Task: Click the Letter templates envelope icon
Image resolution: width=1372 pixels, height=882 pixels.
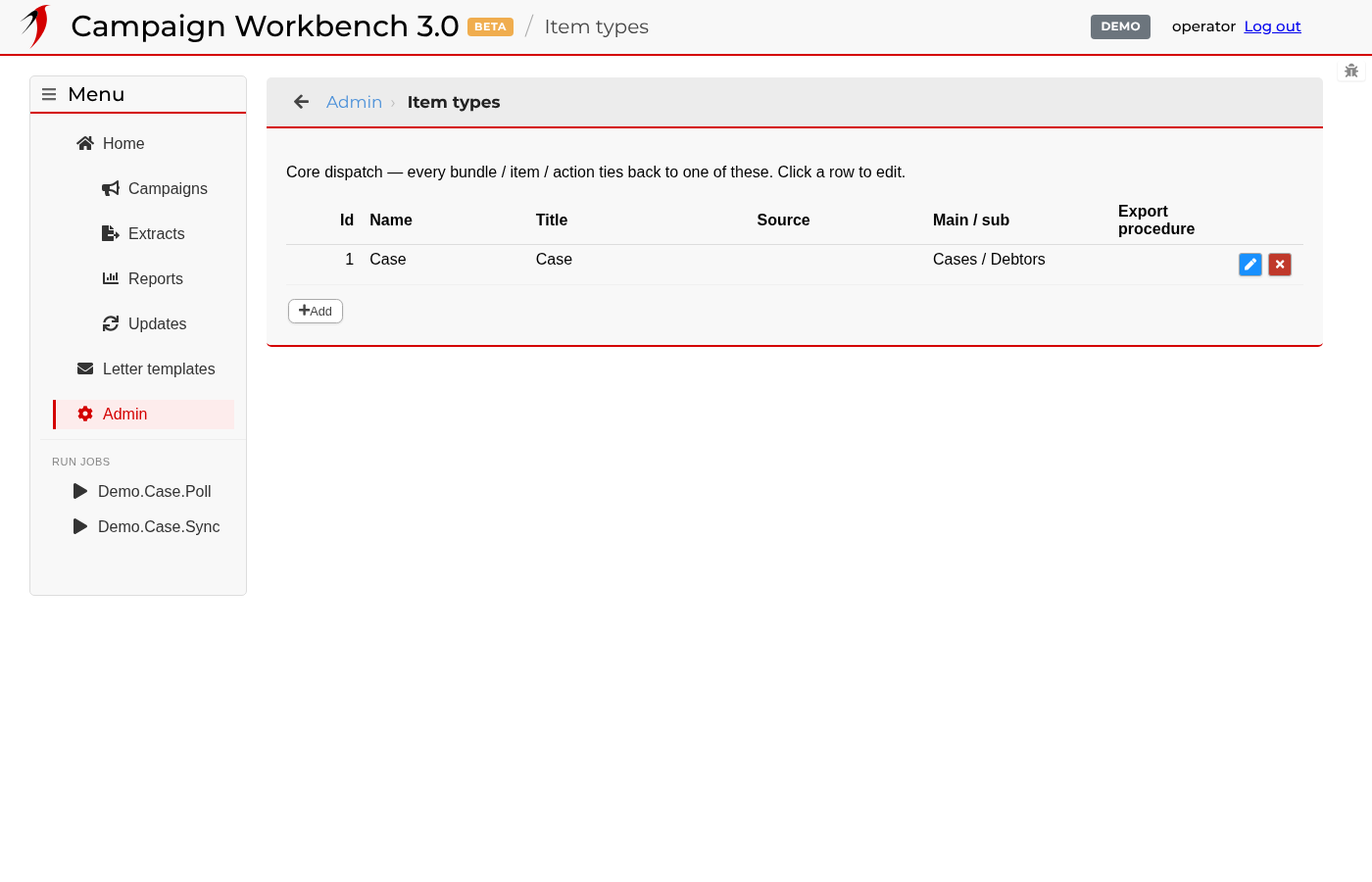Action: click(x=85, y=368)
